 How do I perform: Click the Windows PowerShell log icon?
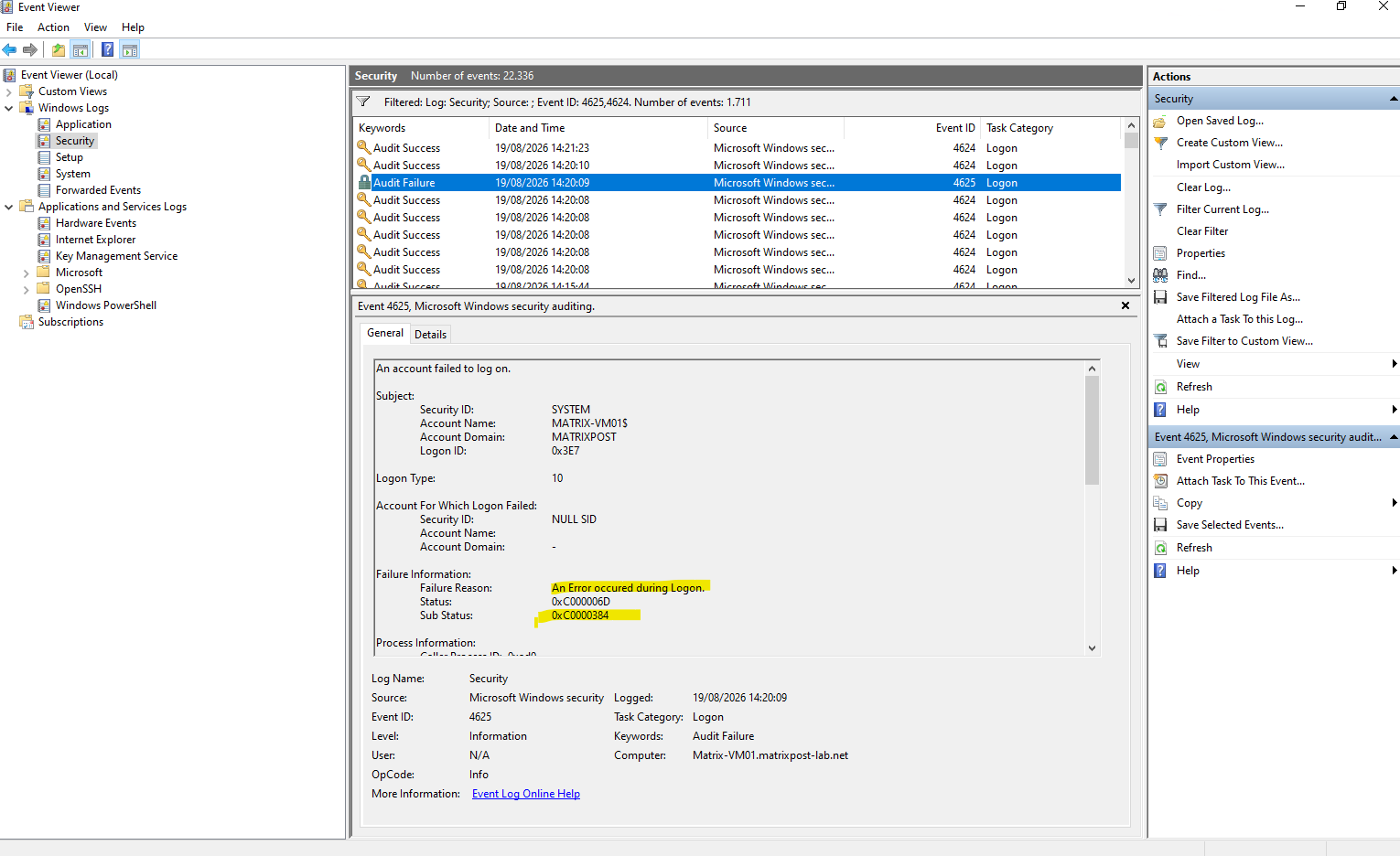44,305
